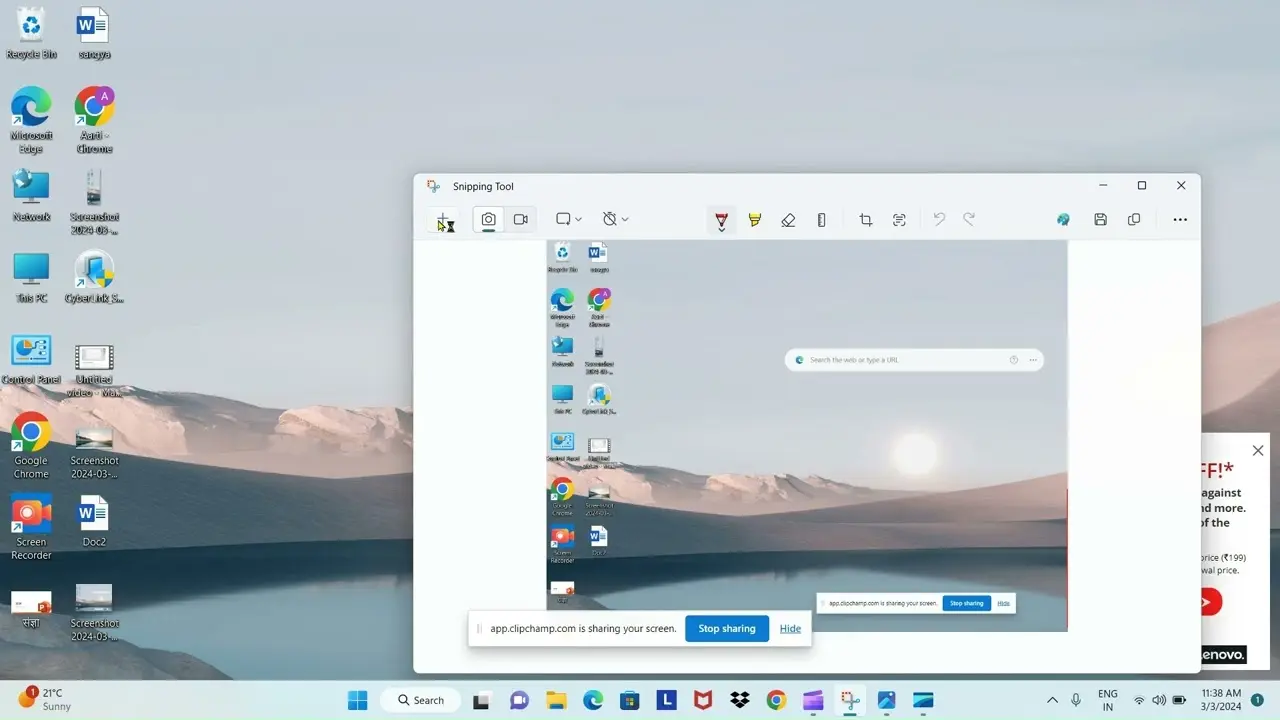Select the red Ballpoint pen tool

coord(721,220)
